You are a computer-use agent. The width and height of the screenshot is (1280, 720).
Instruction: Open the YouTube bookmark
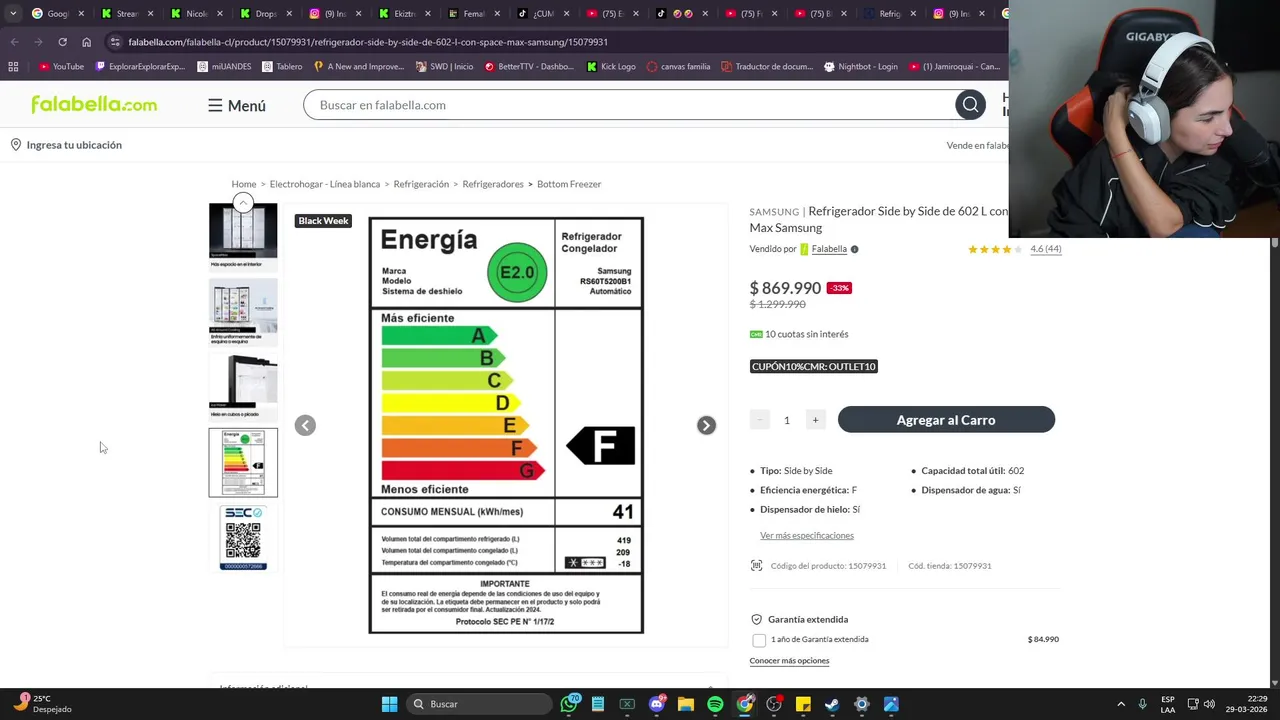[61, 67]
